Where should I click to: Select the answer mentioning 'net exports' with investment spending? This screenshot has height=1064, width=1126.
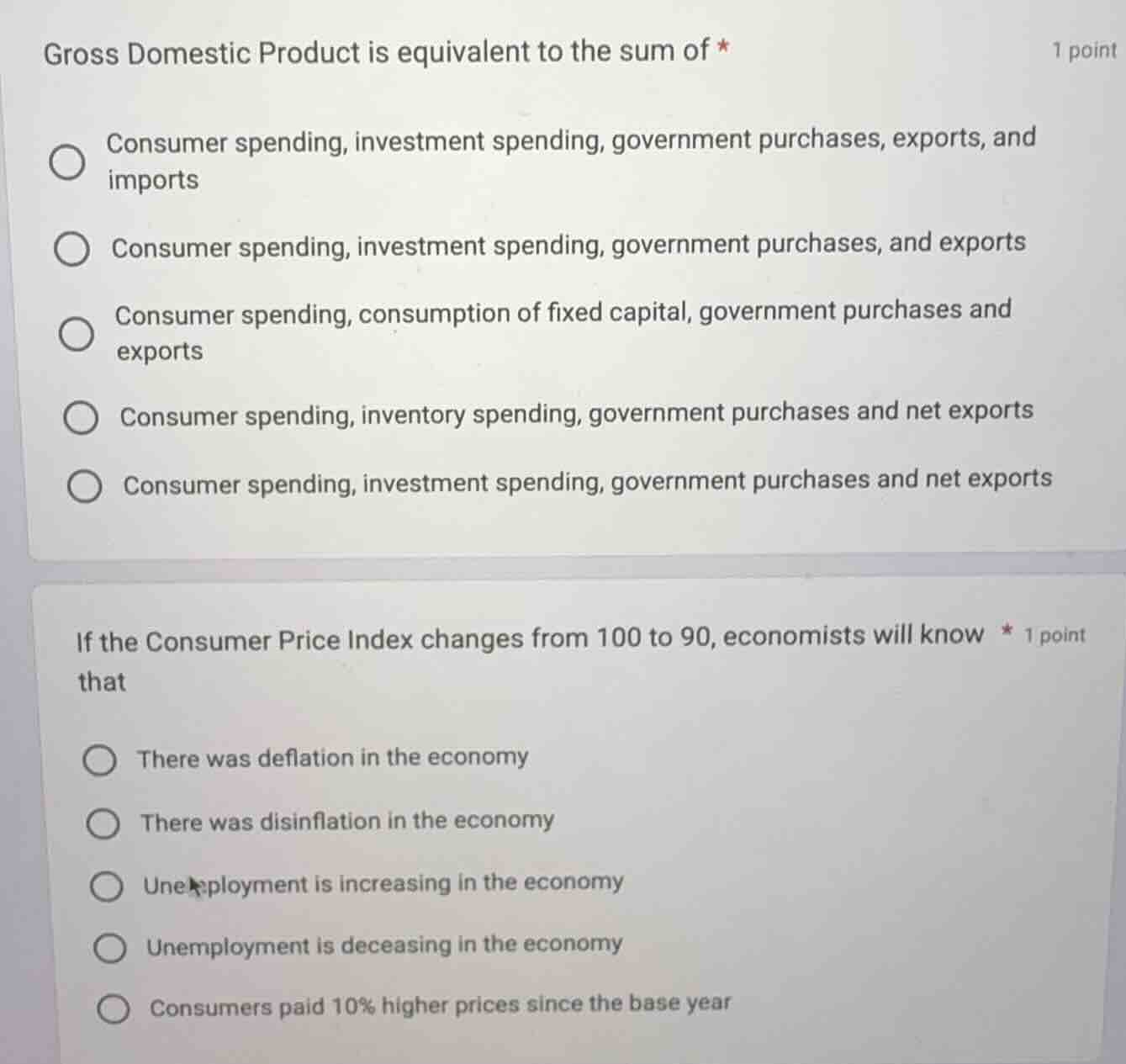pos(85,485)
